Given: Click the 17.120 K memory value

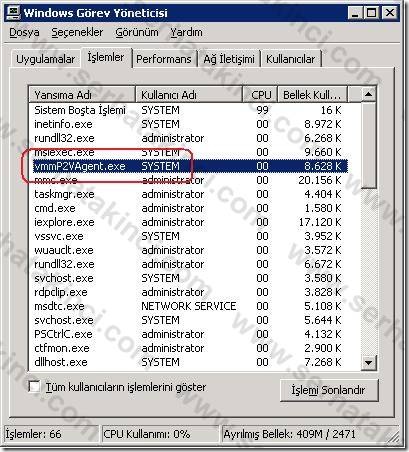Looking at the screenshot, I should (320, 222).
